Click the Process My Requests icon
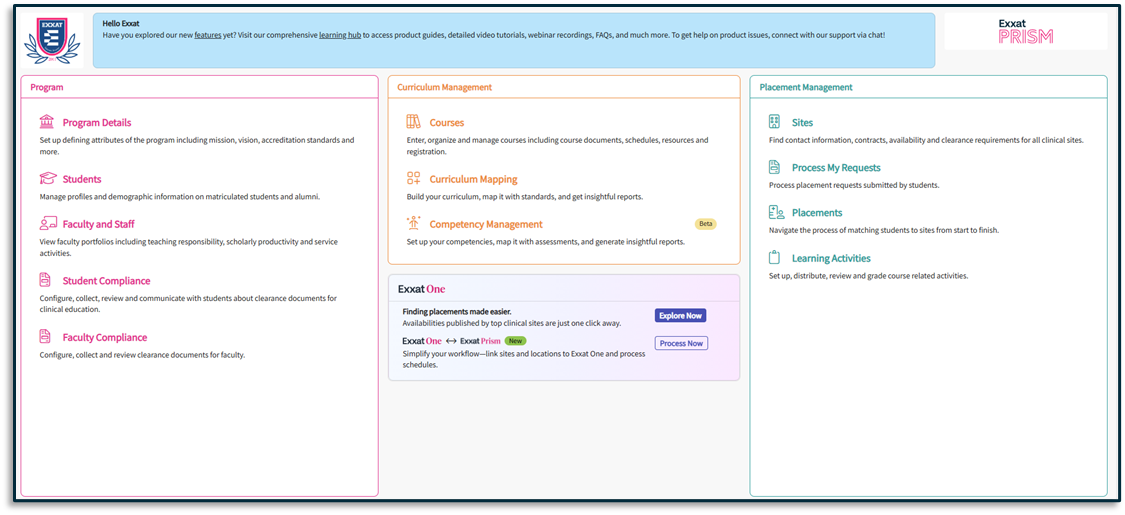 click(x=775, y=167)
